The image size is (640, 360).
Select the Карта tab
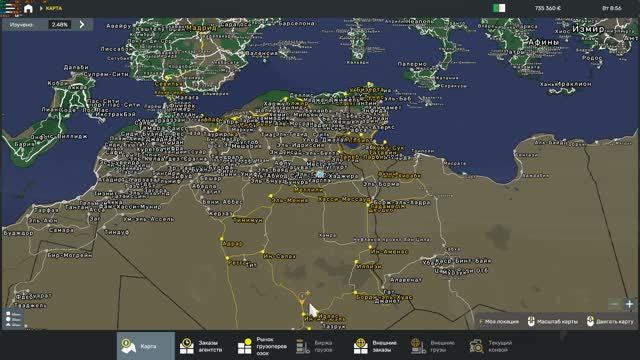click(x=146, y=346)
